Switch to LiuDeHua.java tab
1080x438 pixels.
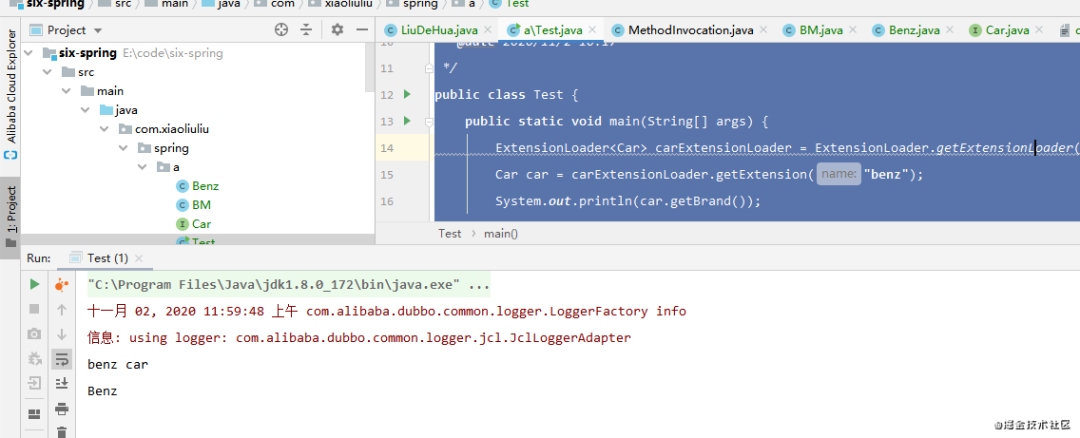pyautogui.click(x=439, y=30)
